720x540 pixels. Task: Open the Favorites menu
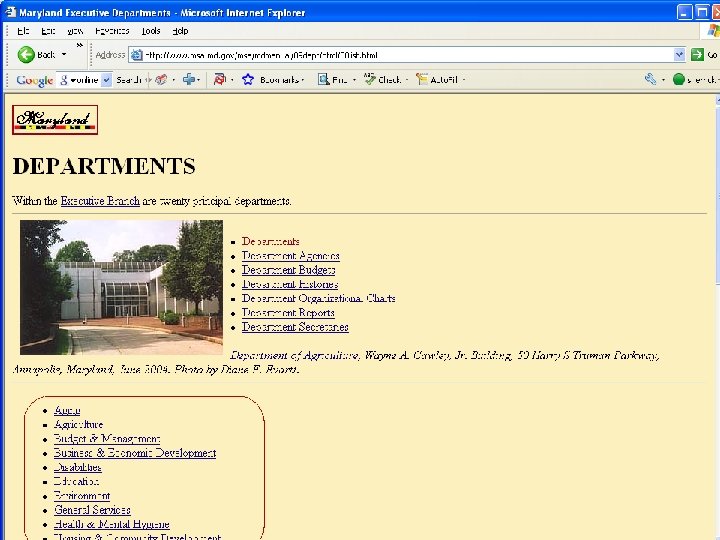tap(112, 31)
